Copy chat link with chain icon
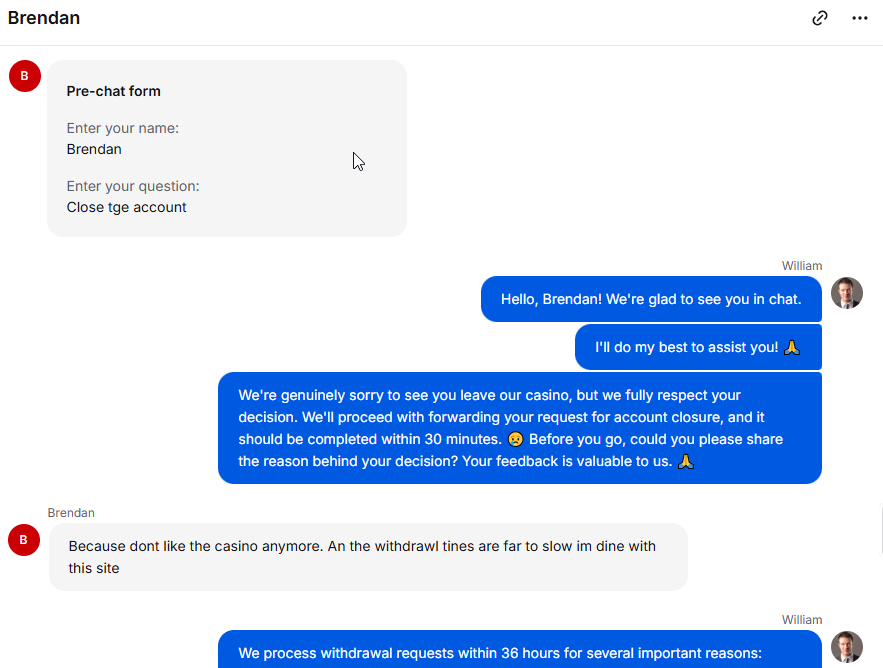 coord(820,18)
